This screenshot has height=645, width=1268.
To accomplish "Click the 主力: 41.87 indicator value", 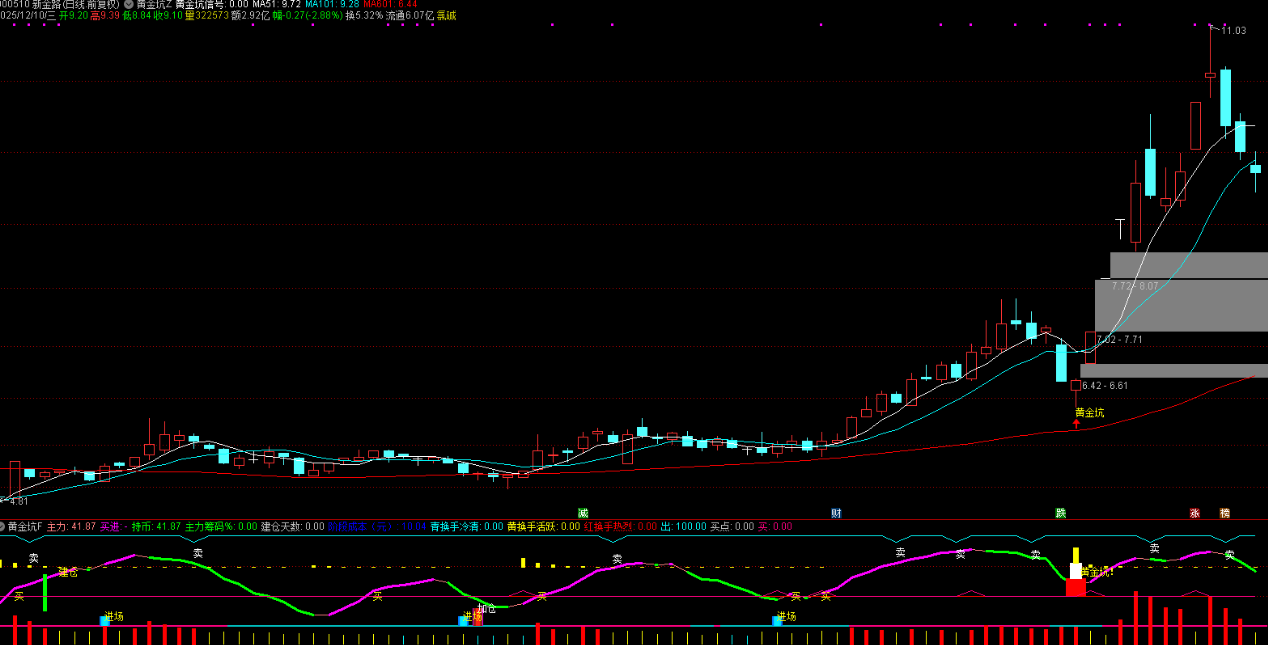I will pyautogui.click(x=71, y=526).
